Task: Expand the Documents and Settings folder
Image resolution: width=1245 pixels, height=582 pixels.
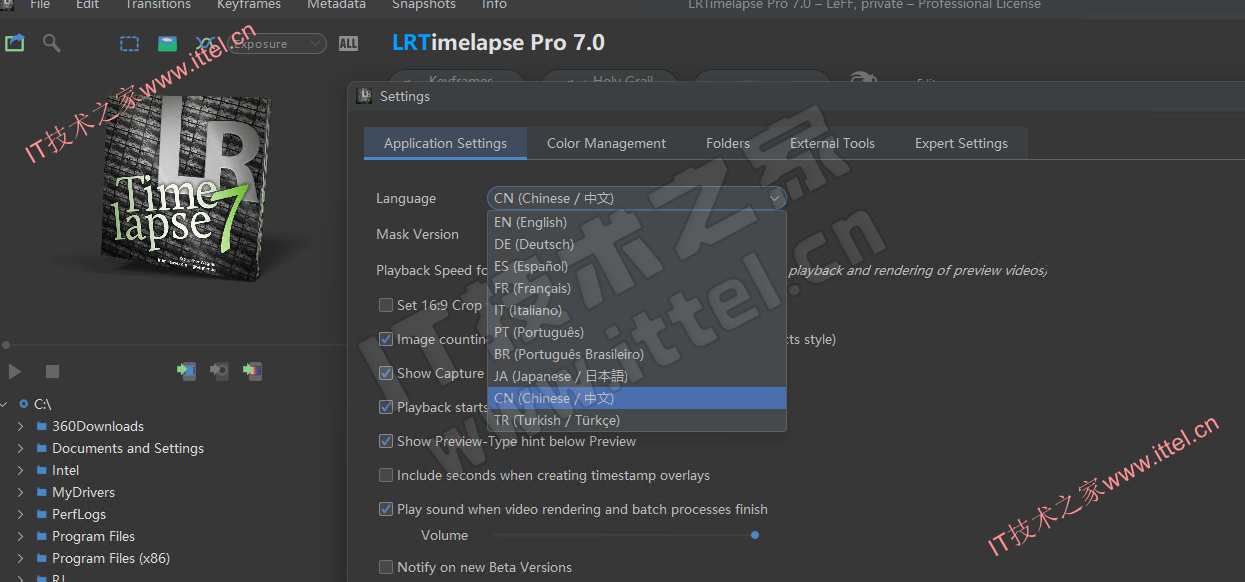Action: click(x=20, y=448)
